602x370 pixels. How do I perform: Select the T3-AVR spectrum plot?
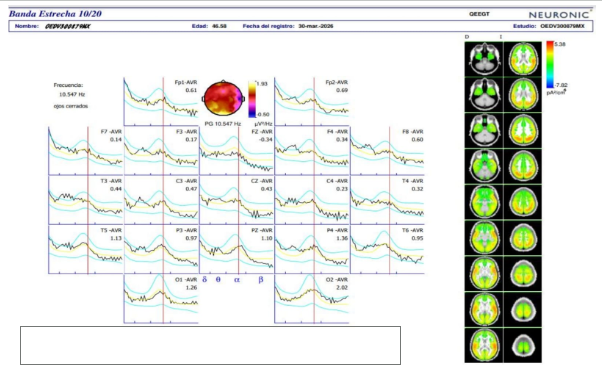click(x=86, y=200)
